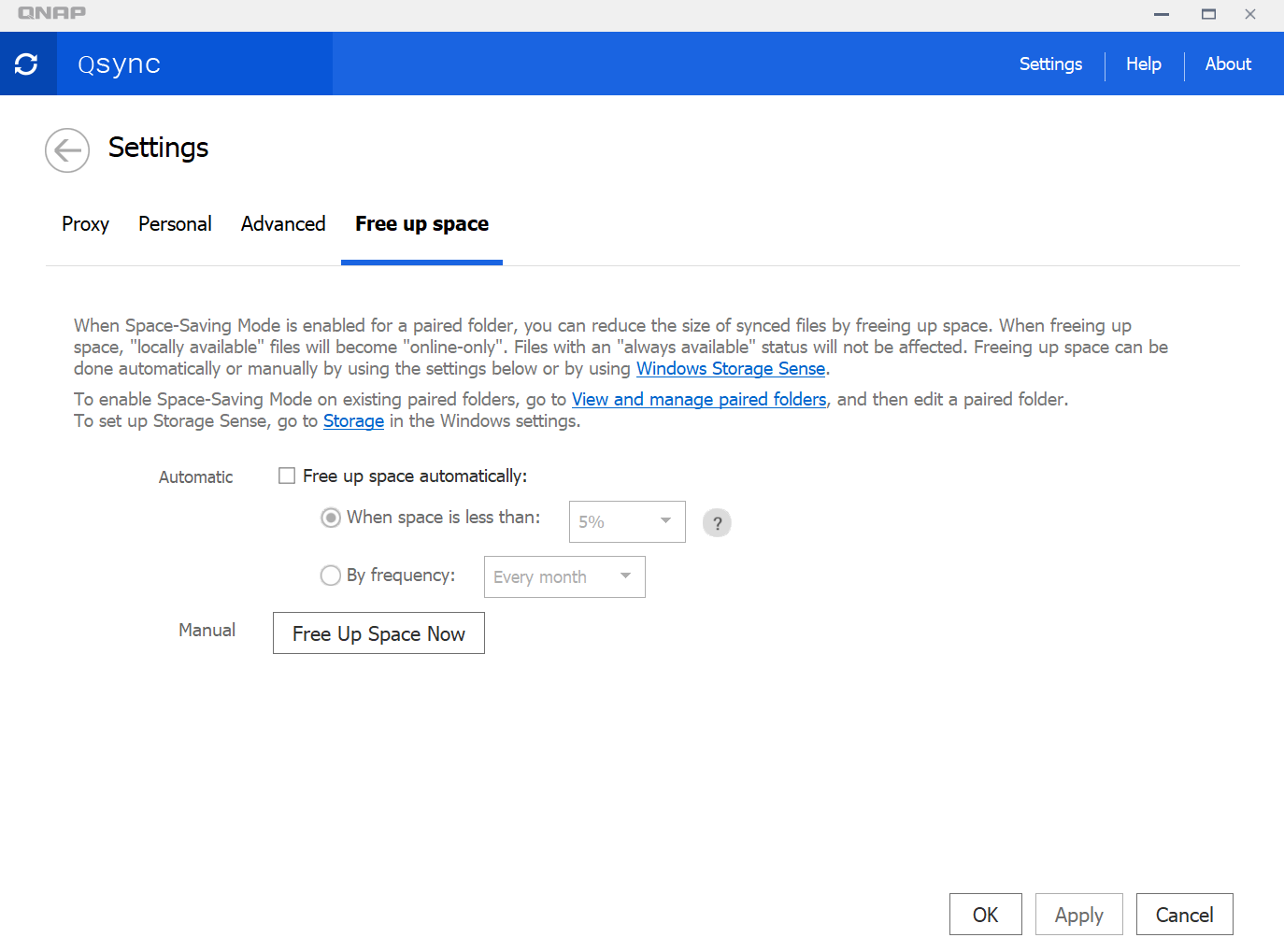This screenshot has height=952, width=1284.
Task: Close the Qsync window
Action: point(1249,14)
